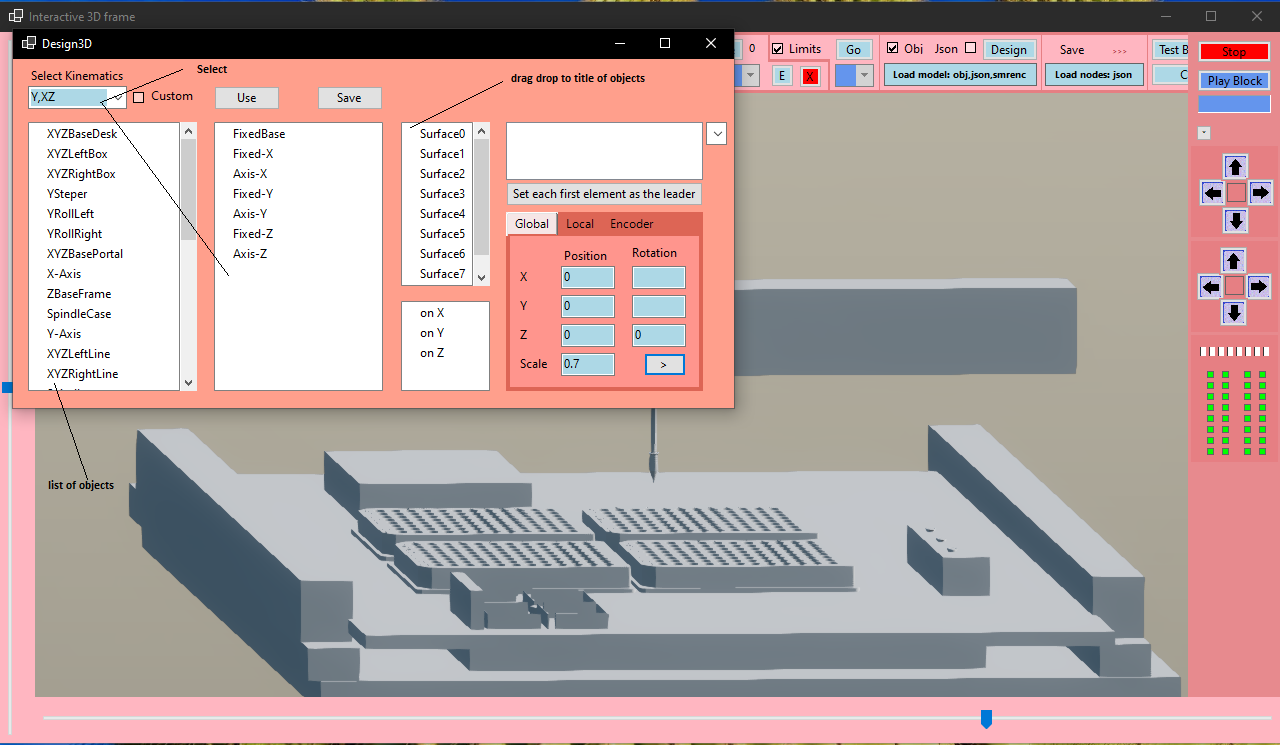
Task: Open the Design button in the toolbar
Action: [x=1009, y=50]
